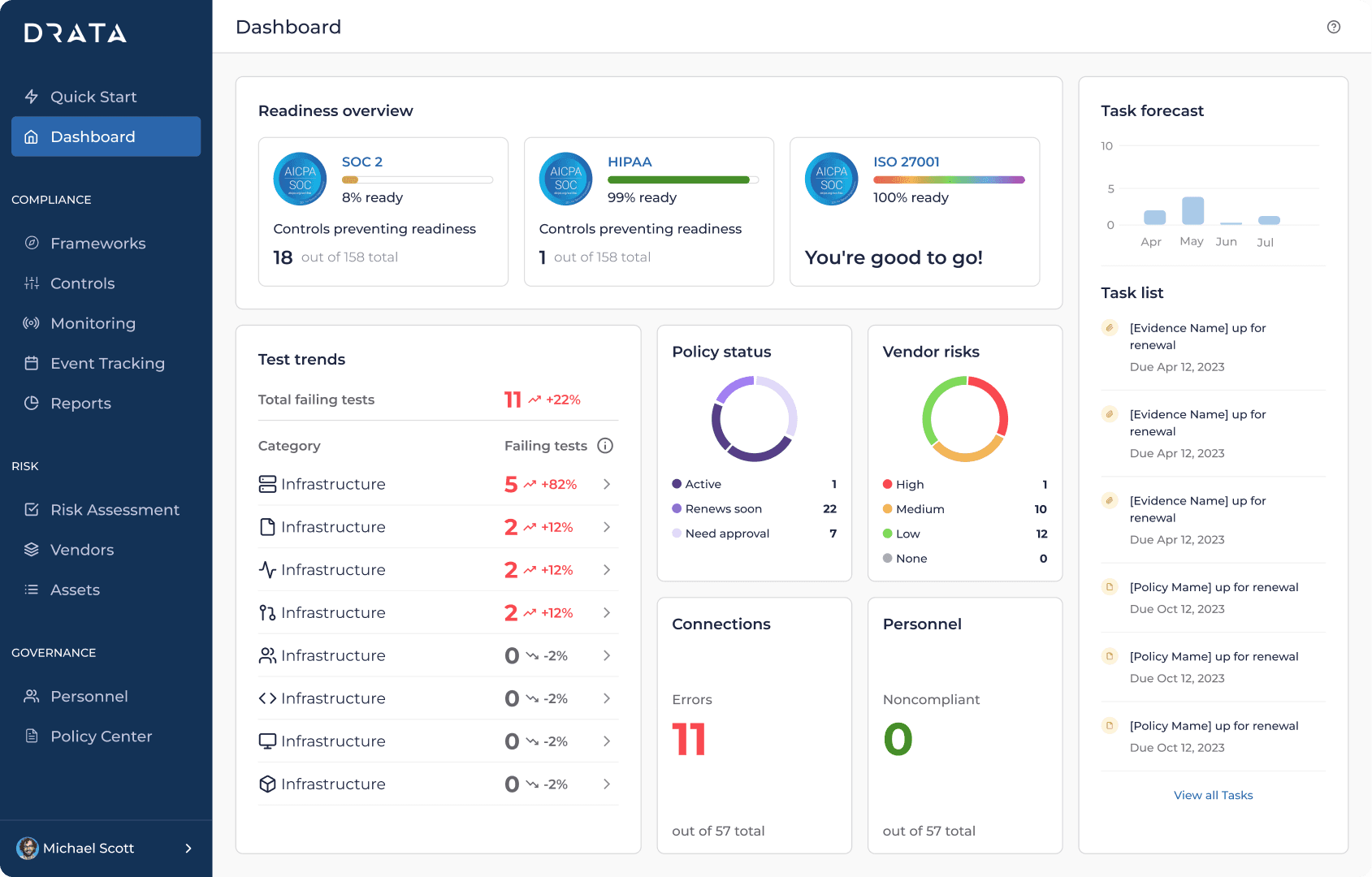Click the sliders icon beside Controls
The height and width of the screenshot is (877, 1372).
(32, 283)
